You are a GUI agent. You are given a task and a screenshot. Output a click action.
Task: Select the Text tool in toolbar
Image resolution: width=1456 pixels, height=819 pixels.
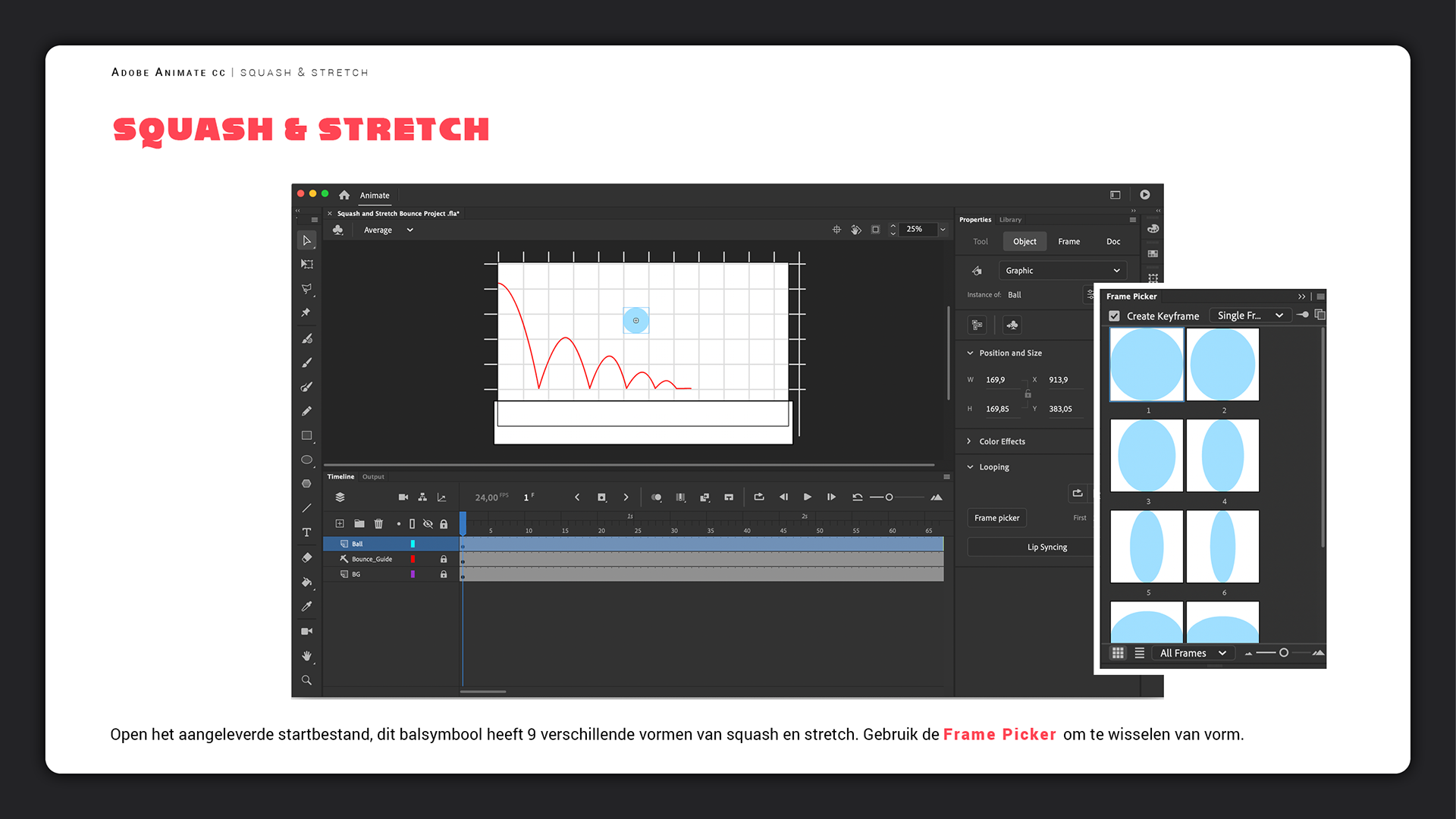[x=306, y=532]
